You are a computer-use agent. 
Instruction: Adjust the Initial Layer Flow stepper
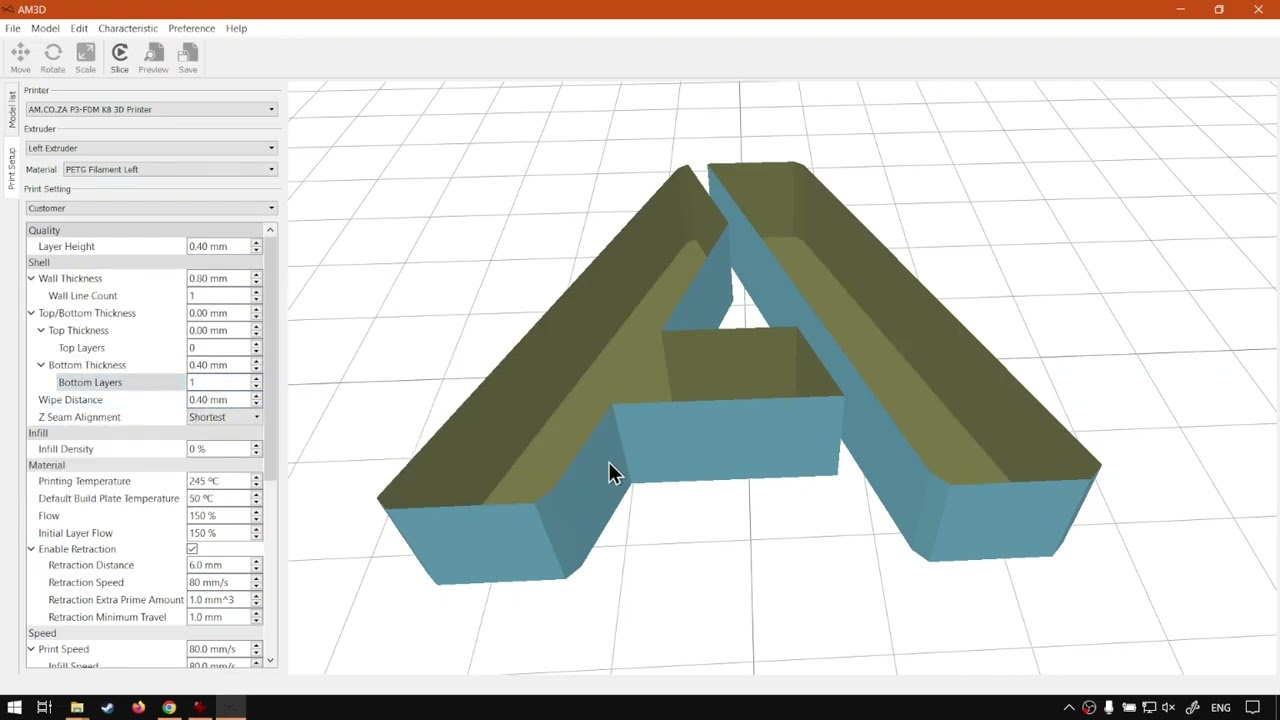256,533
